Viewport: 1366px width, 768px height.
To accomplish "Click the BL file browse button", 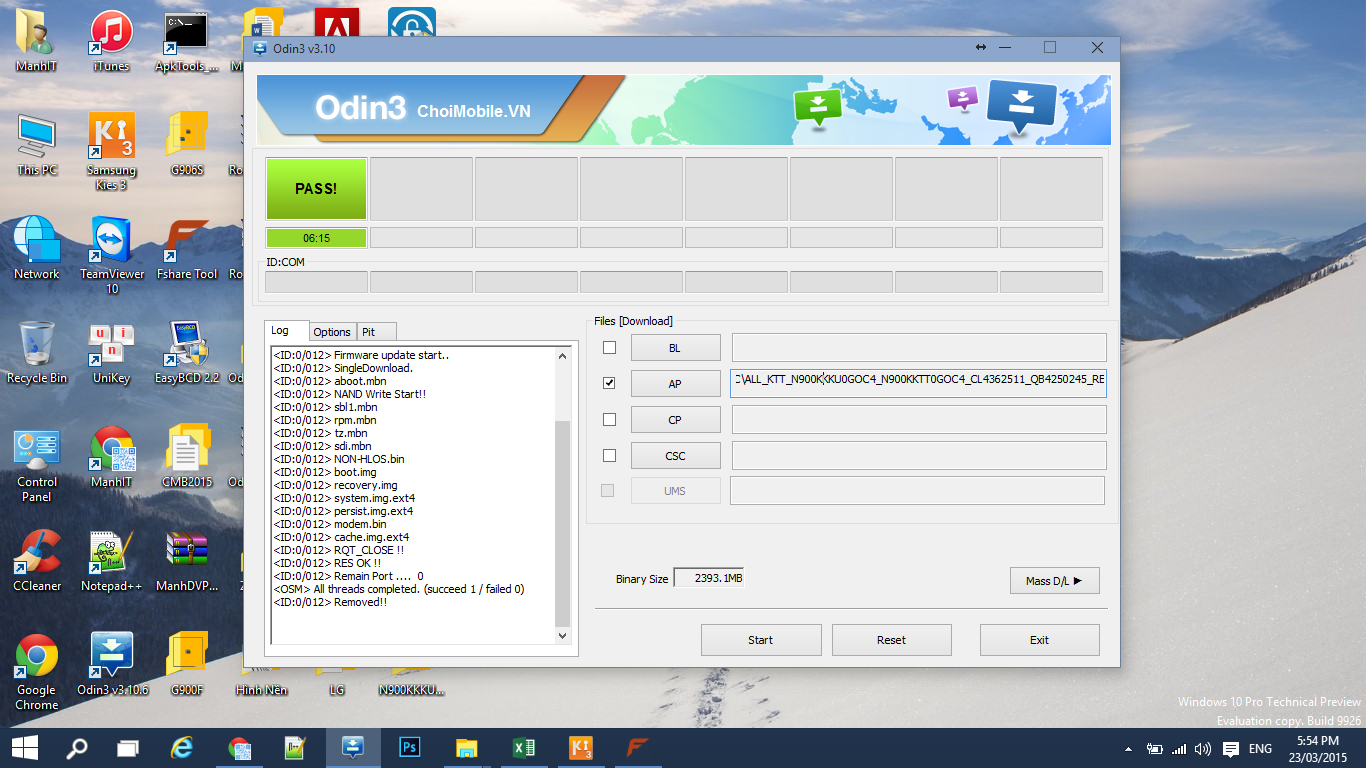I will pyautogui.click(x=675, y=348).
